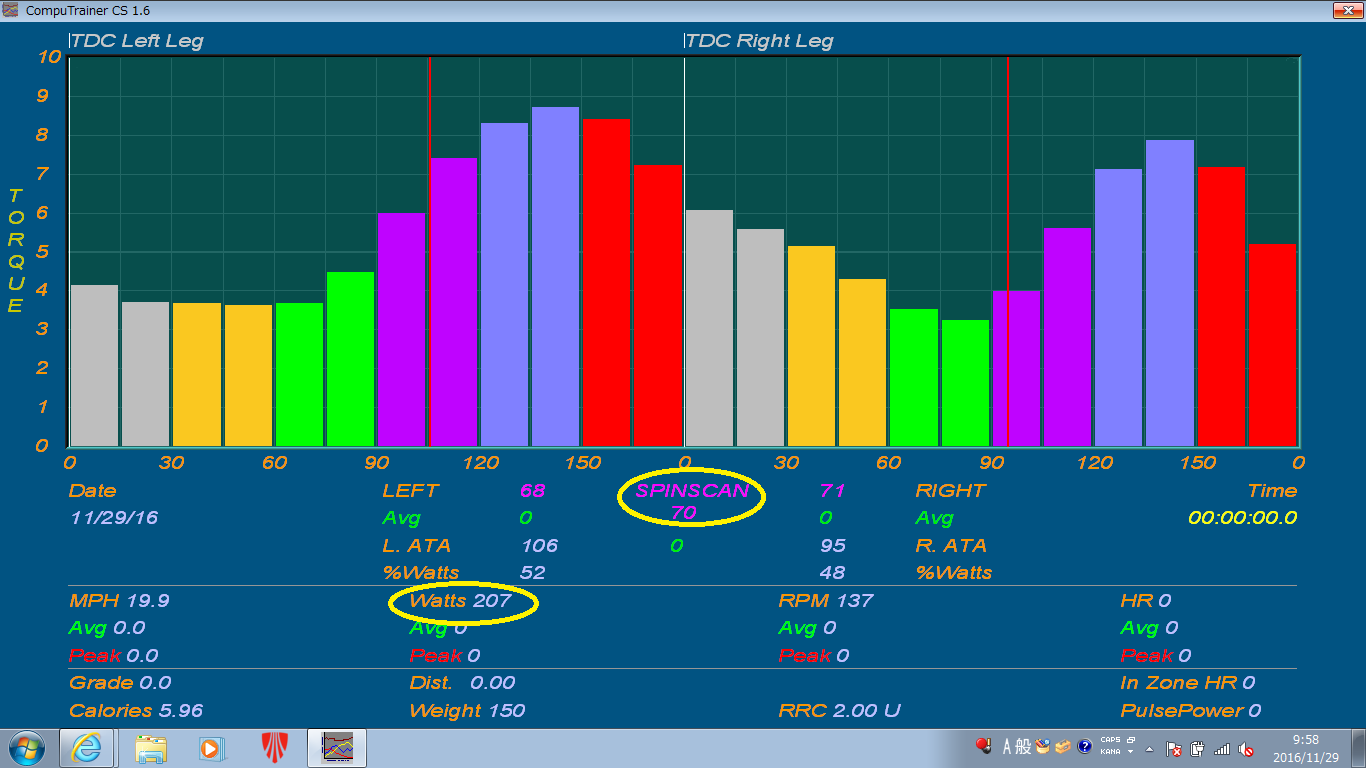Click the red ball tray icon
Image resolution: width=1366 pixels, height=768 pixels.
pyautogui.click(x=984, y=746)
